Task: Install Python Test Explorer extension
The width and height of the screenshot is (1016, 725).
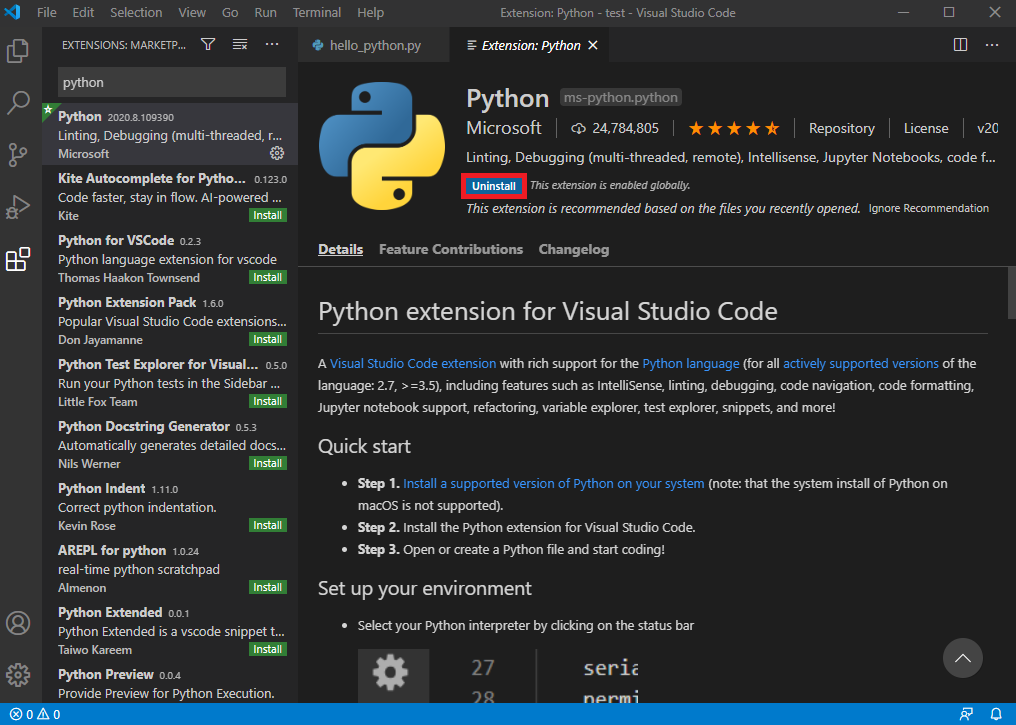Action: (268, 402)
